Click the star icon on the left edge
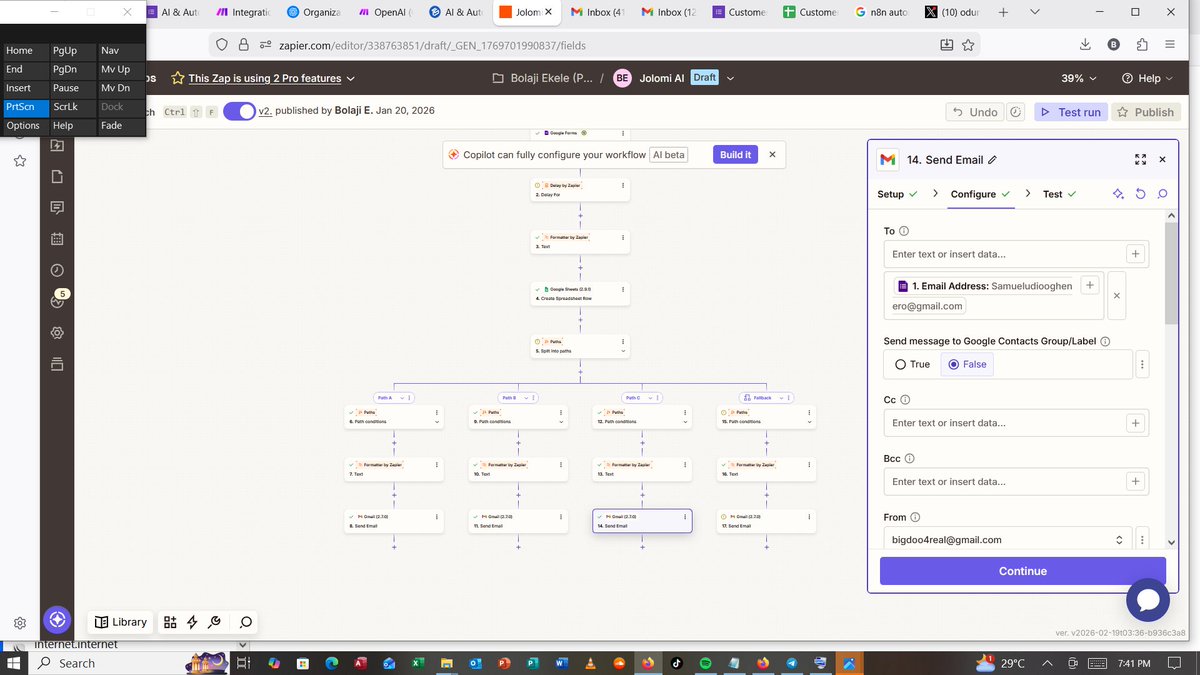 pyautogui.click(x=19, y=161)
